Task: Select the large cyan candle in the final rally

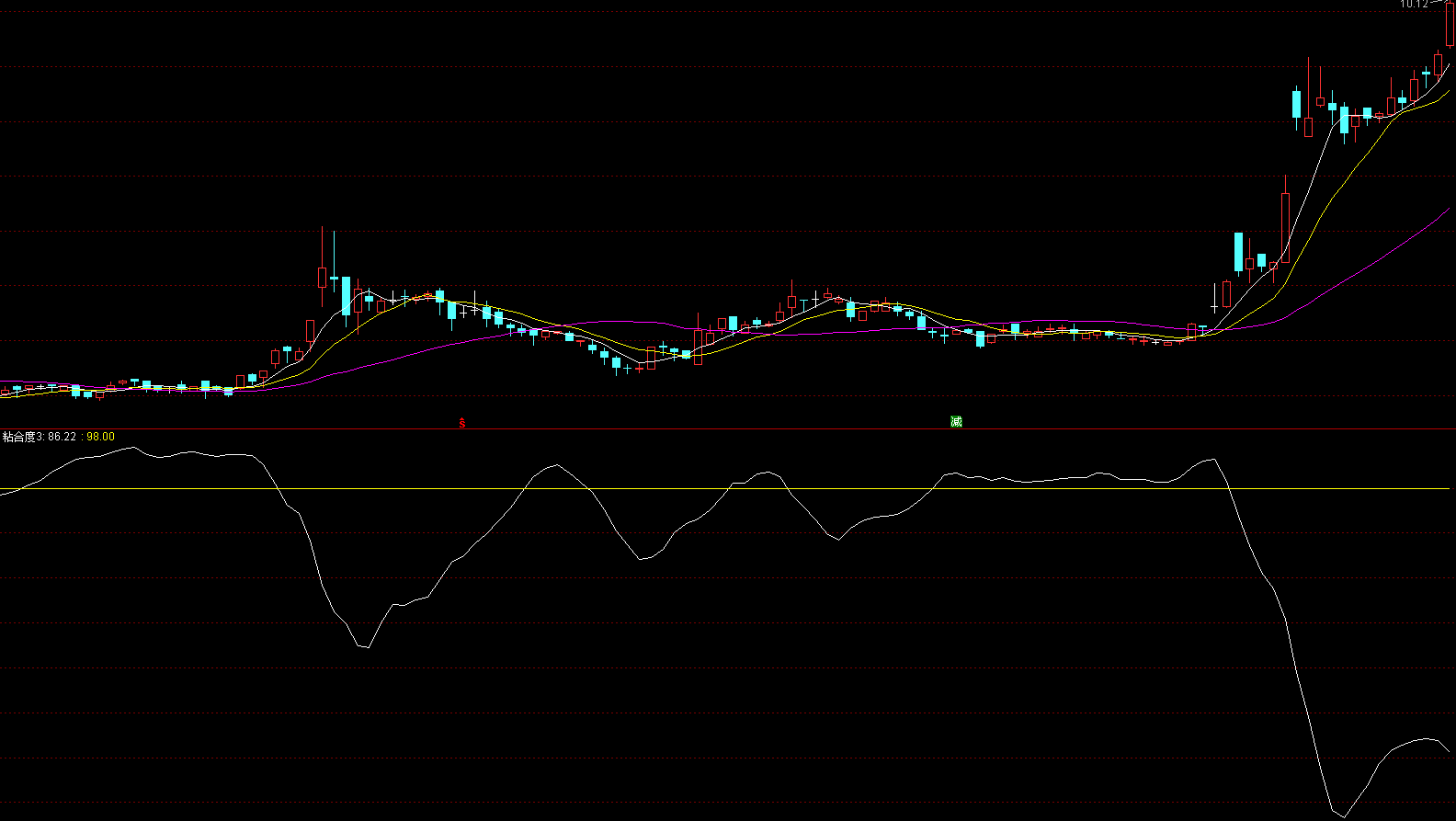Action: click(x=1238, y=252)
